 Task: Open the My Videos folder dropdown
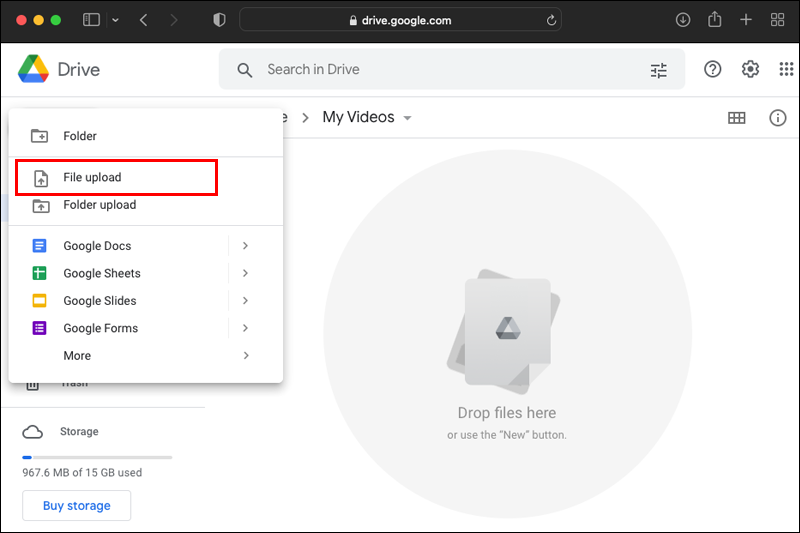[x=407, y=118]
